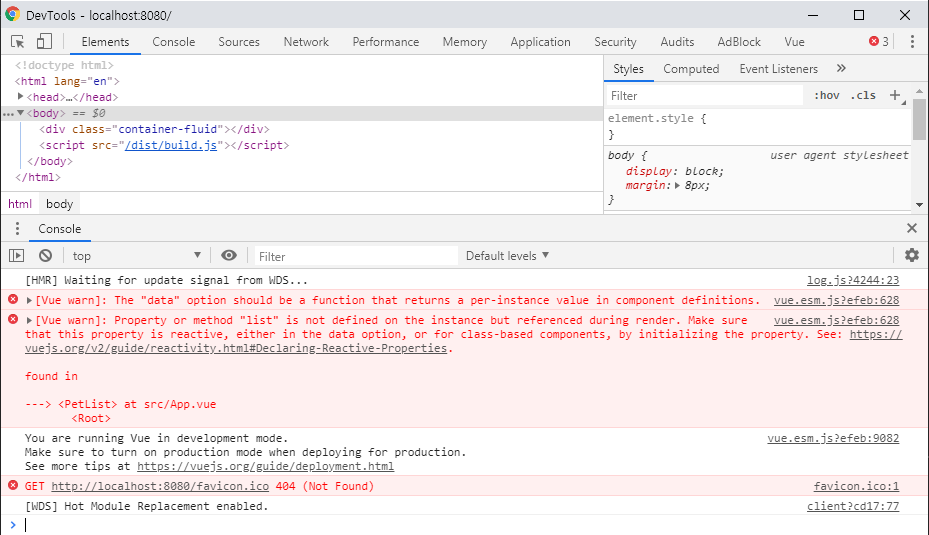
Task: Select the Console drawer tab
Action: (x=60, y=229)
